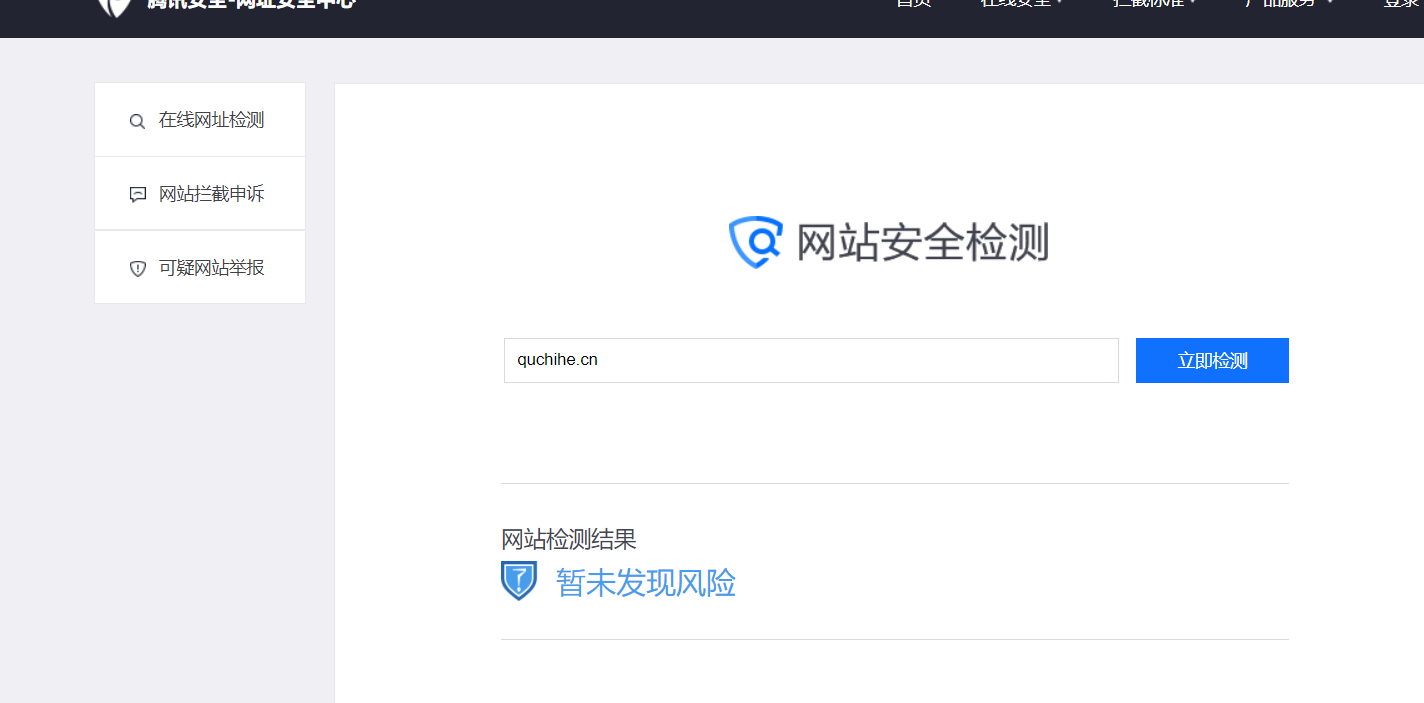Click the 网站安全检测 title text
The height and width of the screenshot is (703, 1424).
(x=922, y=243)
